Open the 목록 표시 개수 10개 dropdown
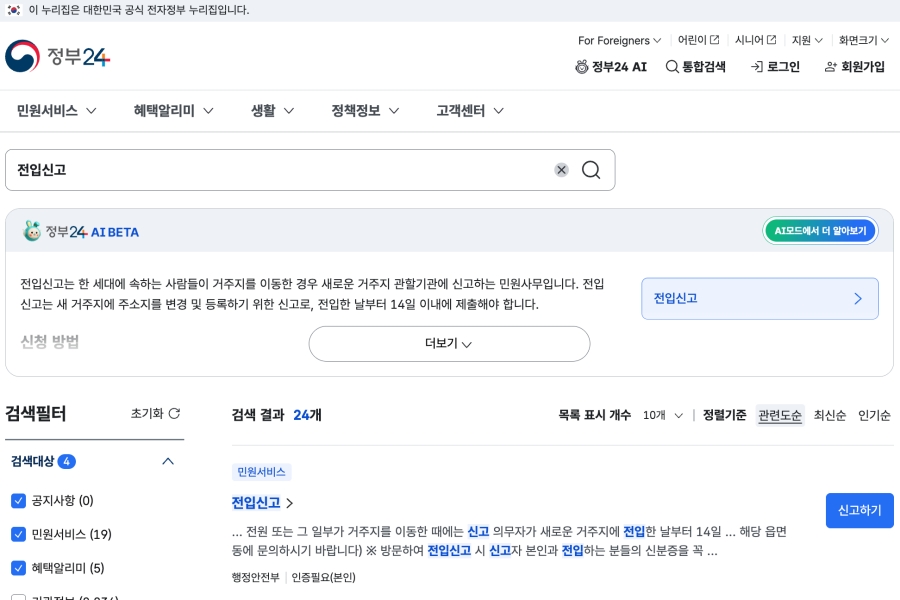The height and width of the screenshot is (600, 900). [663, 415]
